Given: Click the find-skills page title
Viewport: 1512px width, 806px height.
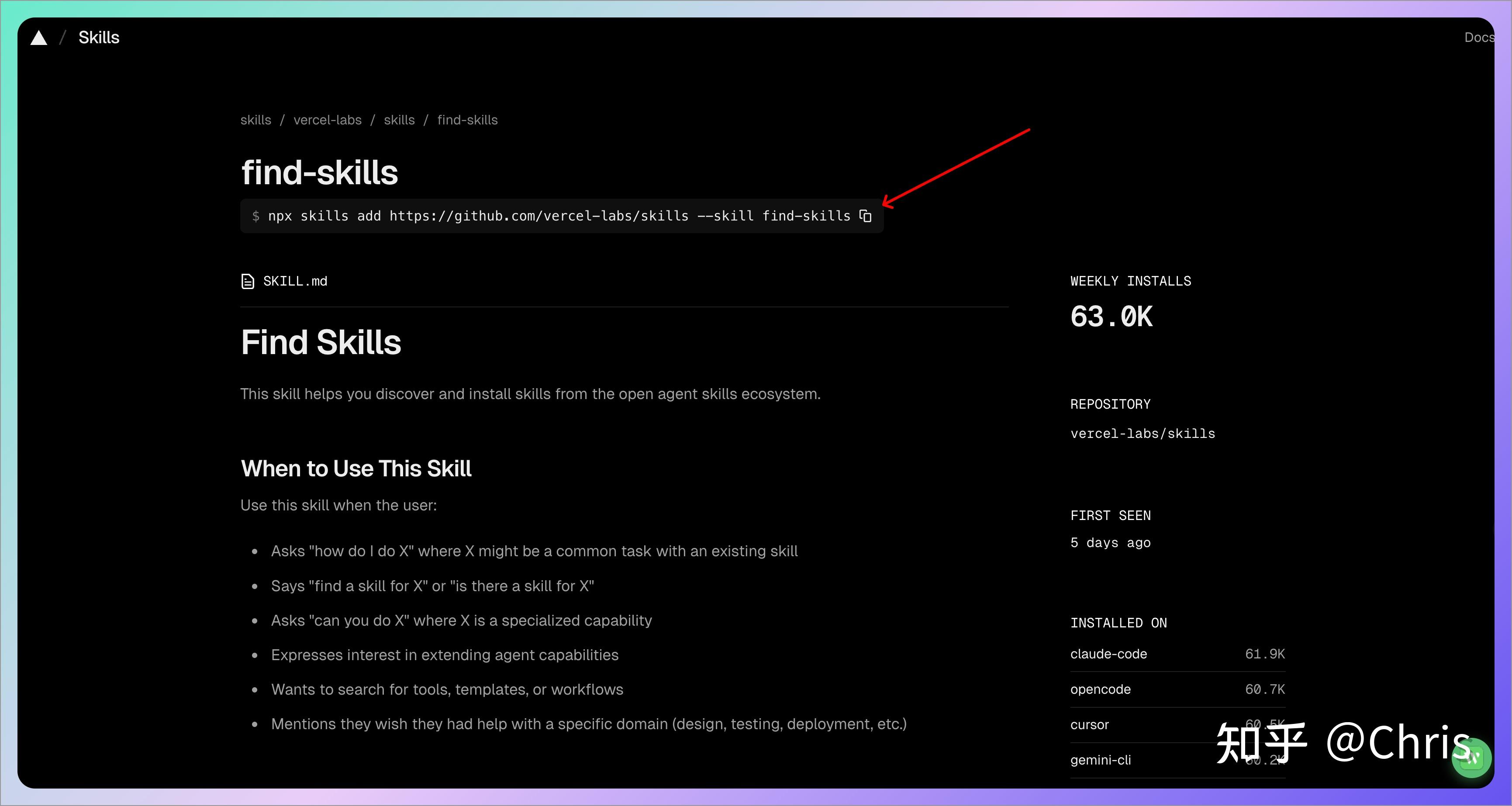Looking at the screenshot, I should coord(319,172).
